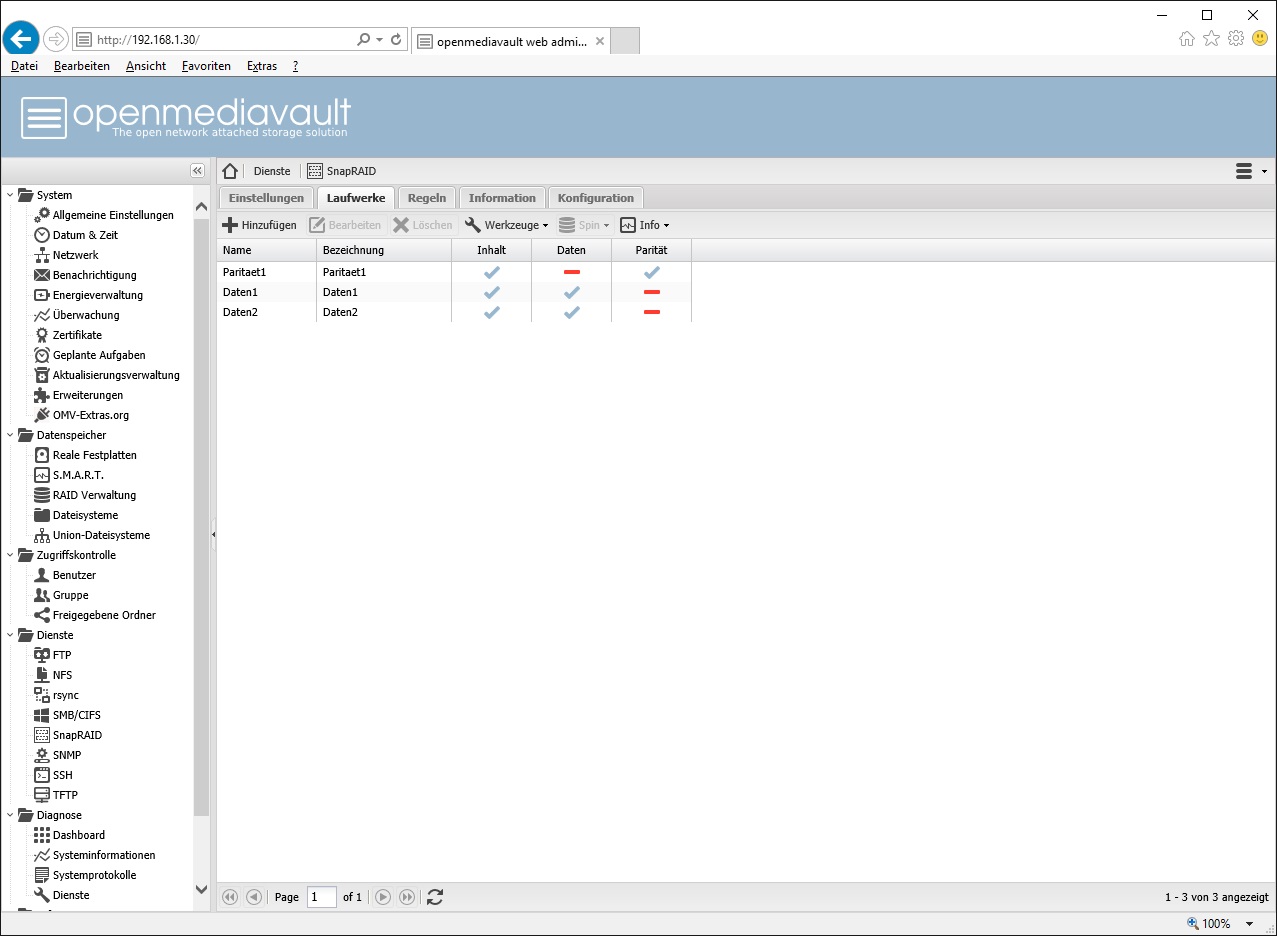Open the Energieverwaltung battery icon
Image resolution: width=1277 pixels, height=936 pixels.
[x=42, y=295]
